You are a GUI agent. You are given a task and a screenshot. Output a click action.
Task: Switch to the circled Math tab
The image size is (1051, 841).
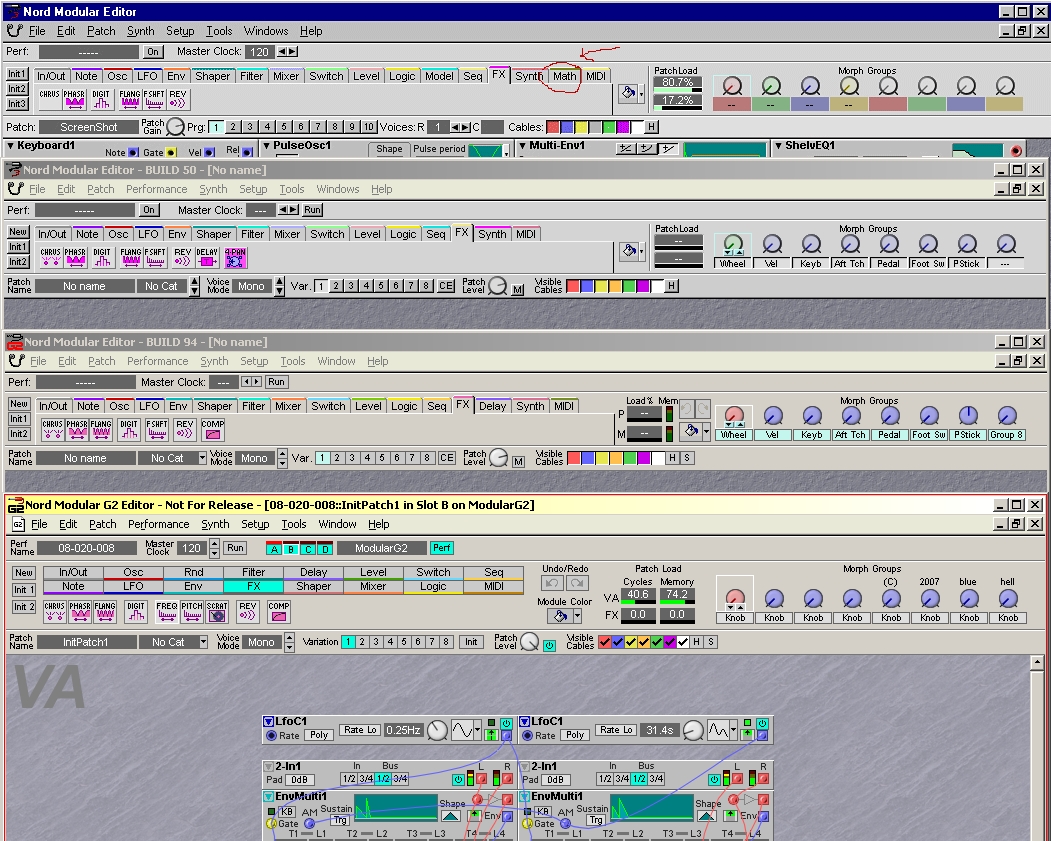[x=564, y=76]
